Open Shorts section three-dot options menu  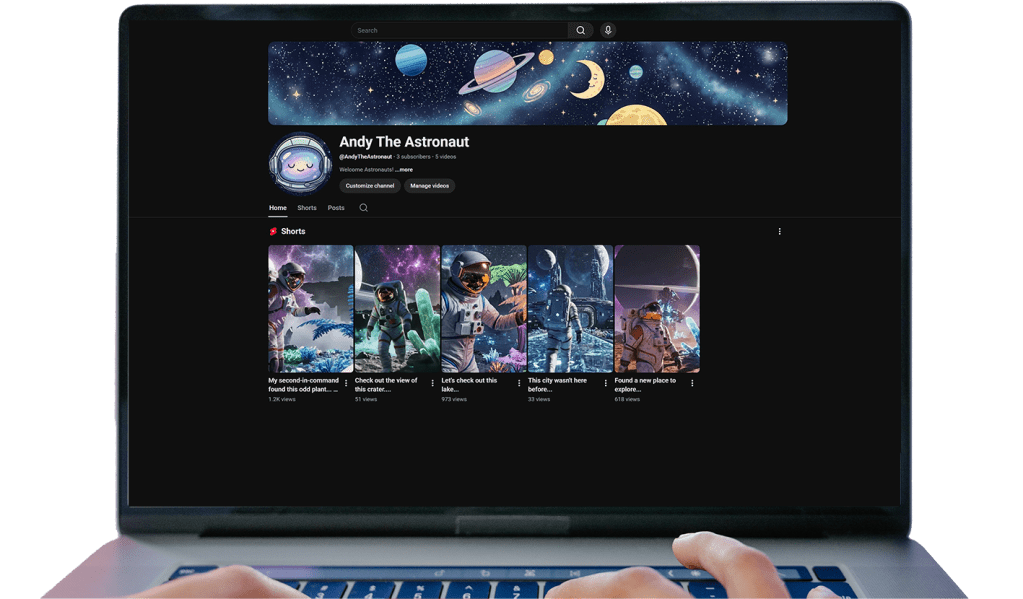[780, 232]
